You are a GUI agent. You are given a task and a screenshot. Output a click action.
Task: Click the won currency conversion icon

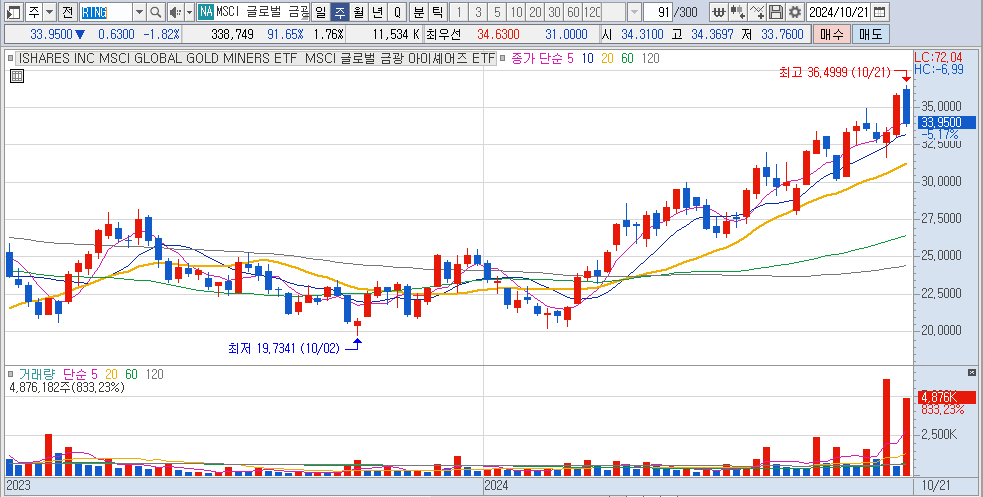tap(719, 11)
